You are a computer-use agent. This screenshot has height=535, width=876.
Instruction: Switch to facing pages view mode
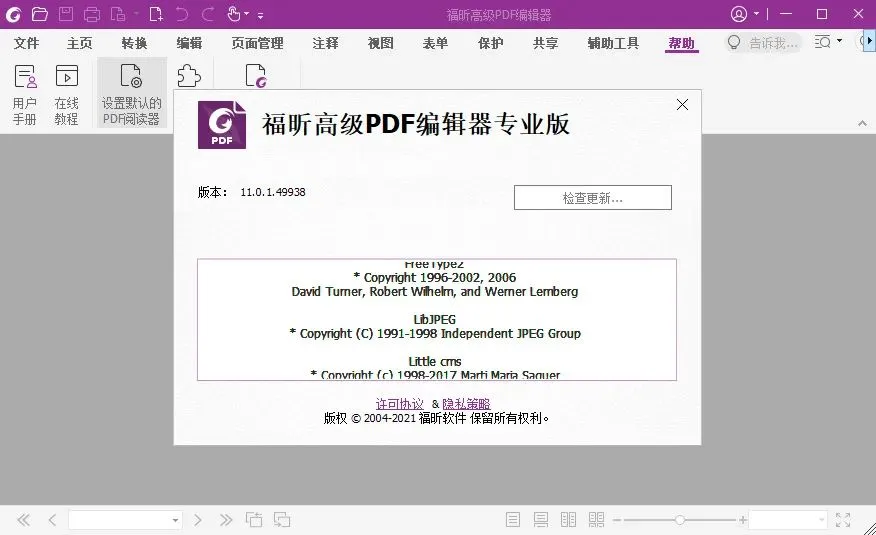pos(568,520)
